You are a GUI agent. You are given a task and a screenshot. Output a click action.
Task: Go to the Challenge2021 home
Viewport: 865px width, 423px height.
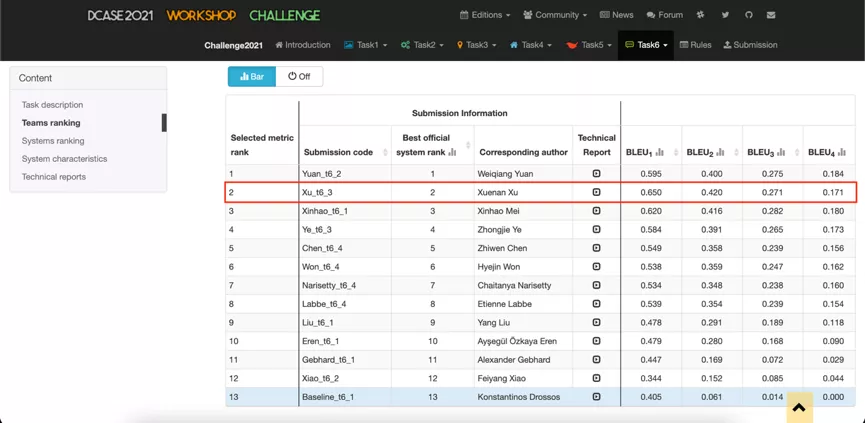[233, 45]
